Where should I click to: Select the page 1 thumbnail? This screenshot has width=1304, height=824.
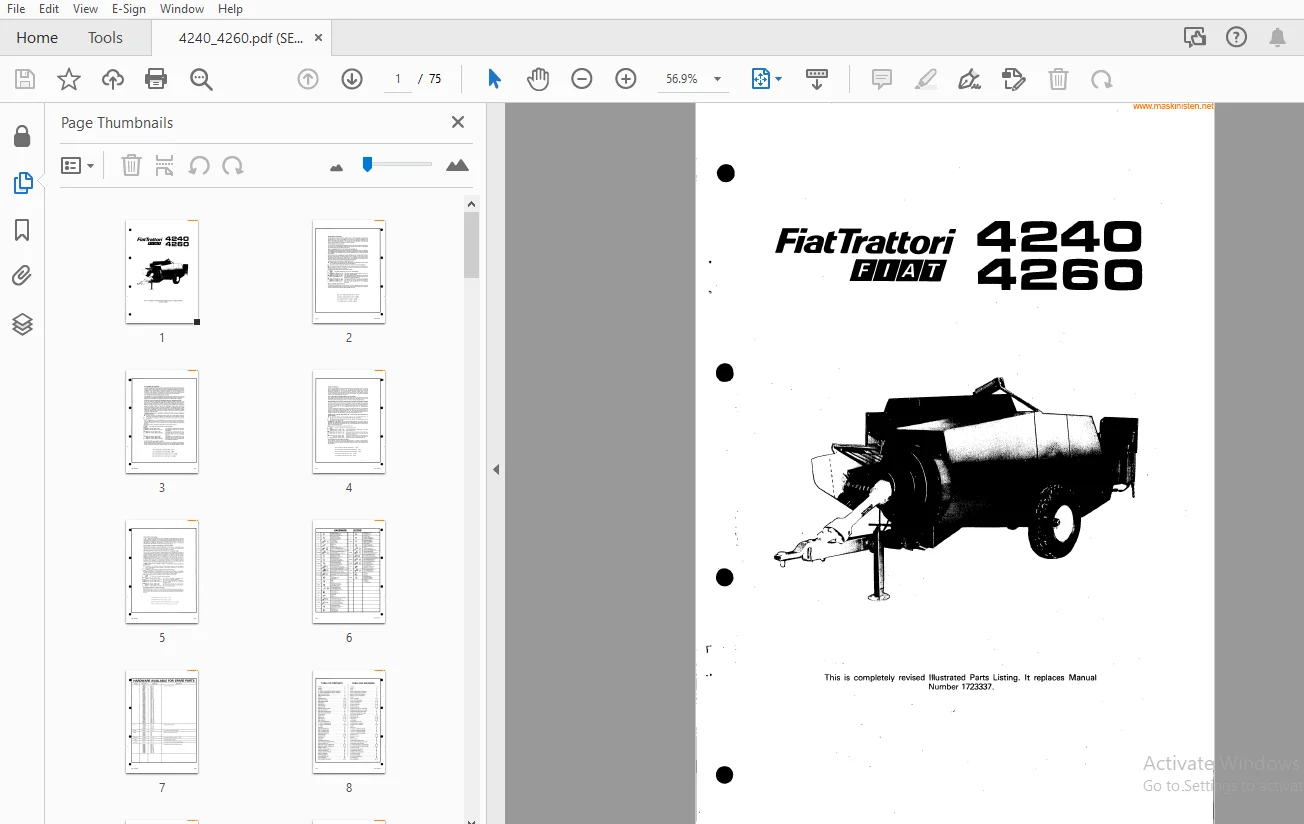pyautogui.click(x=162, y=272)
